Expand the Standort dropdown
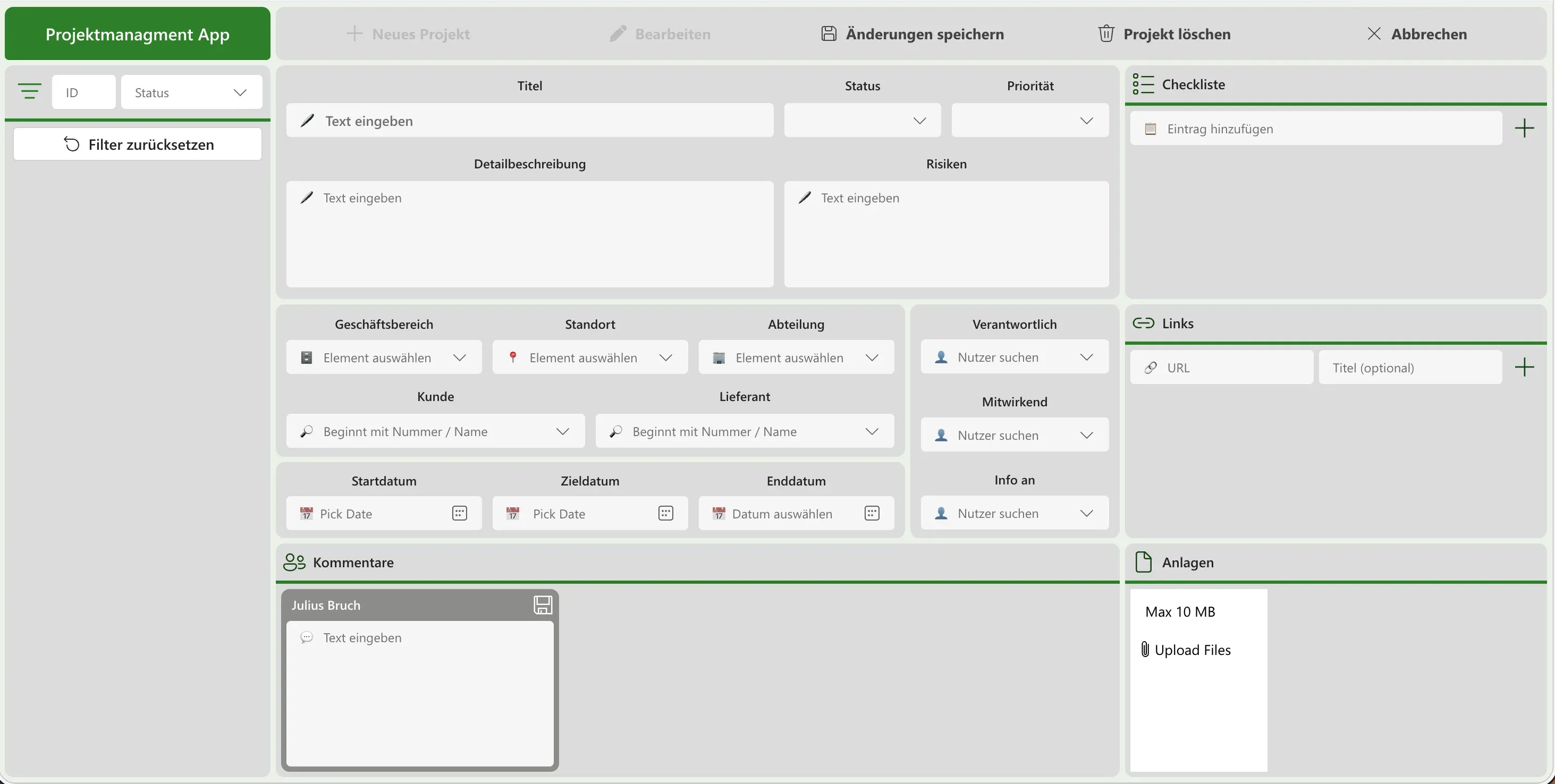This screenshot has height=784, width=1555. click(x=590, y=357)
